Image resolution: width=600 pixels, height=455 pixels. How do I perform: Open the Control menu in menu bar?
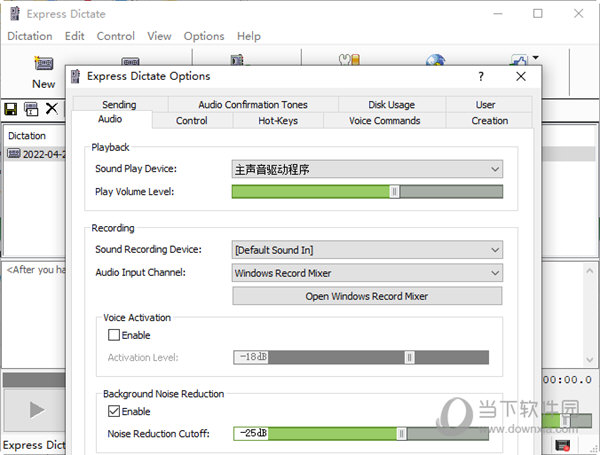pyautogui.click(x=116, y=36)
